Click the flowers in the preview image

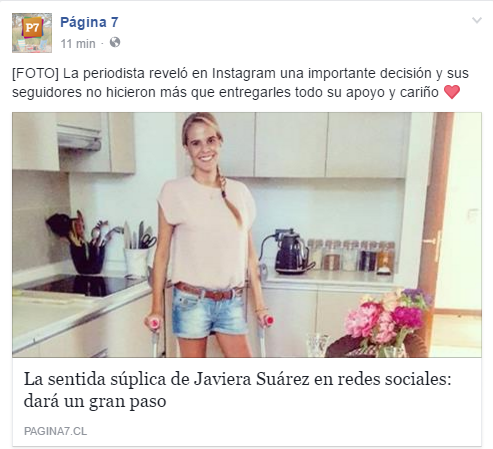388,320
